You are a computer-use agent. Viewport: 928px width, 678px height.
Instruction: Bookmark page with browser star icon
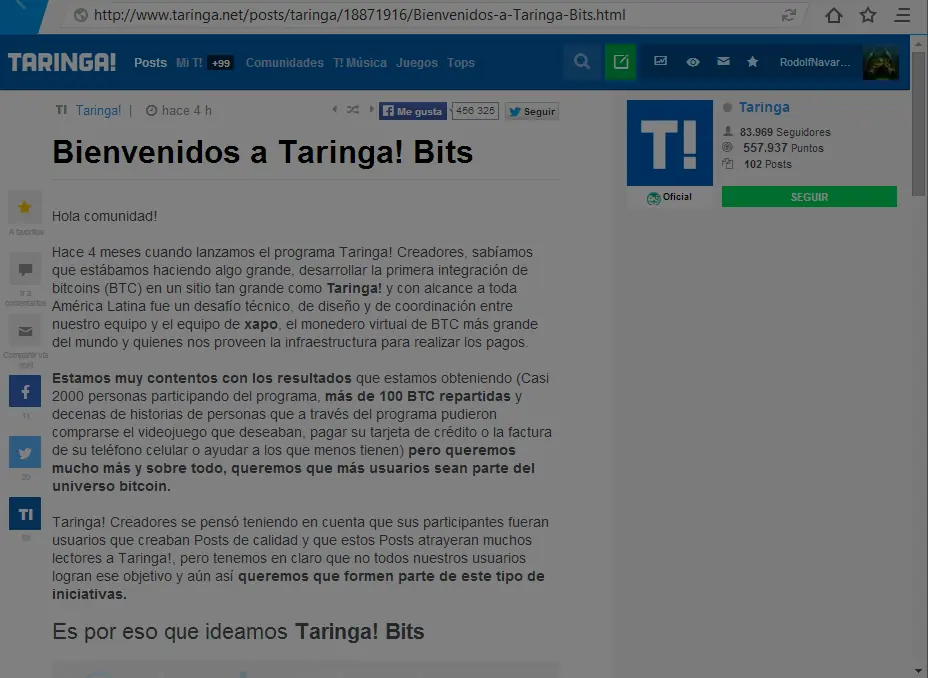[868, 15]
